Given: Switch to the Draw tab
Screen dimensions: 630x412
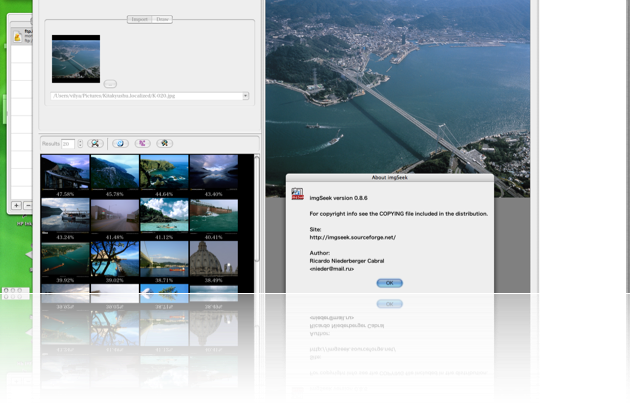Looking at the screenshot, I should (160, 19).
